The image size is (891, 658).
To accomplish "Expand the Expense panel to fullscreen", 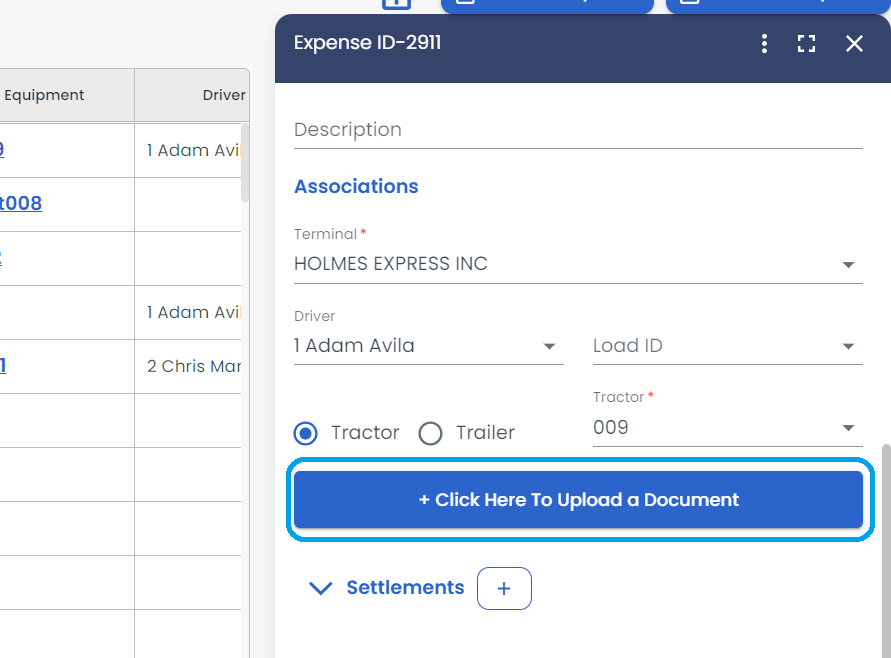I will [806, 44].
